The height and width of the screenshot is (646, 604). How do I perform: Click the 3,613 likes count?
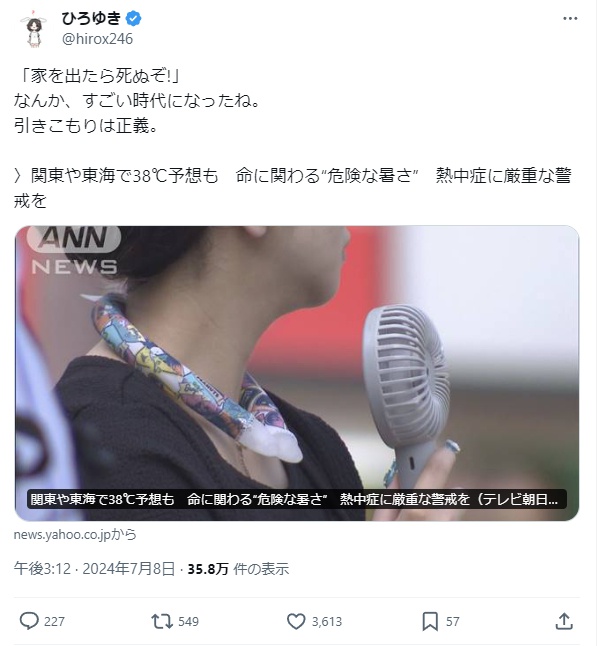pyautogui.click(x=327, y=621)
